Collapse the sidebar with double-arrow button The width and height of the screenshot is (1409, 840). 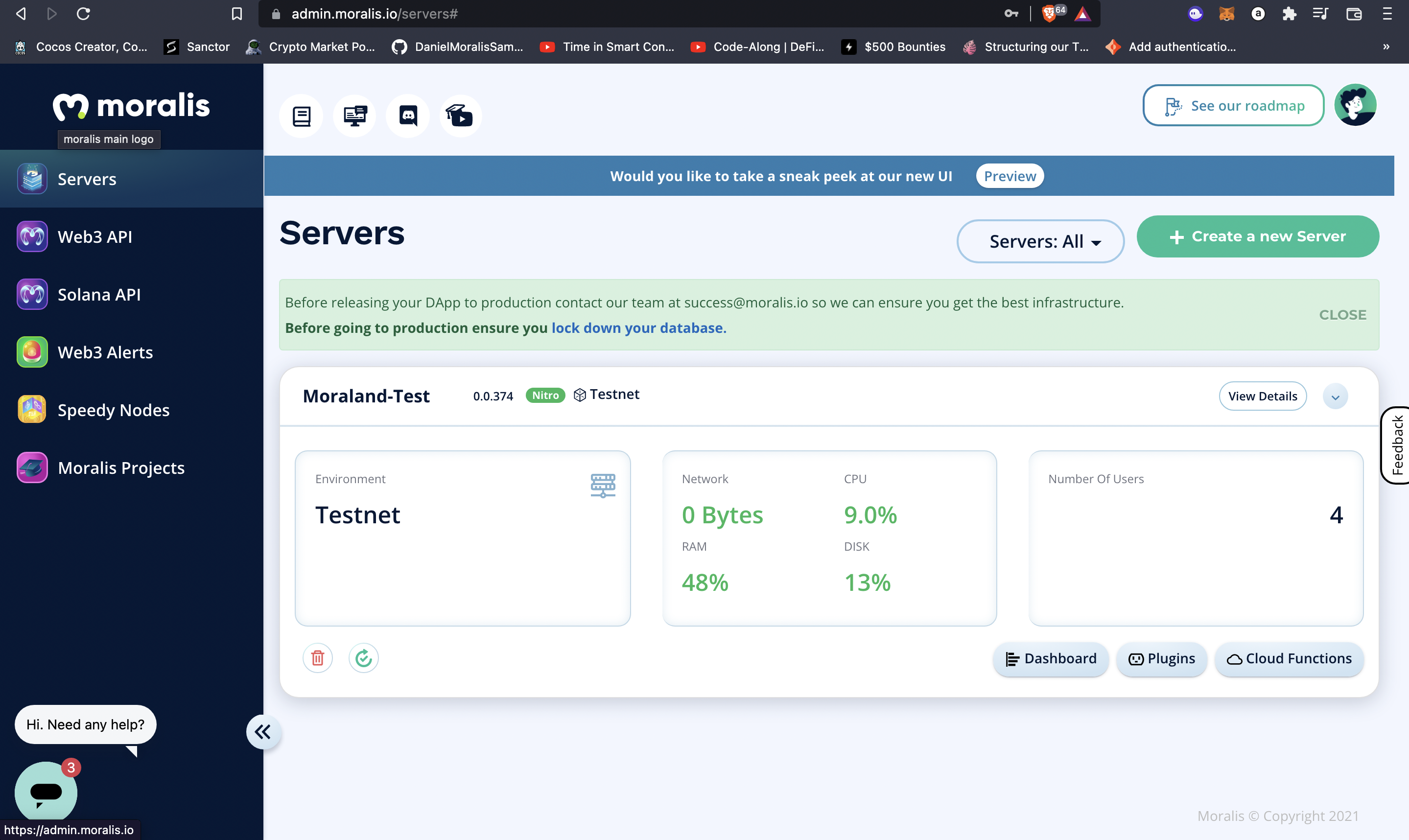263,732
